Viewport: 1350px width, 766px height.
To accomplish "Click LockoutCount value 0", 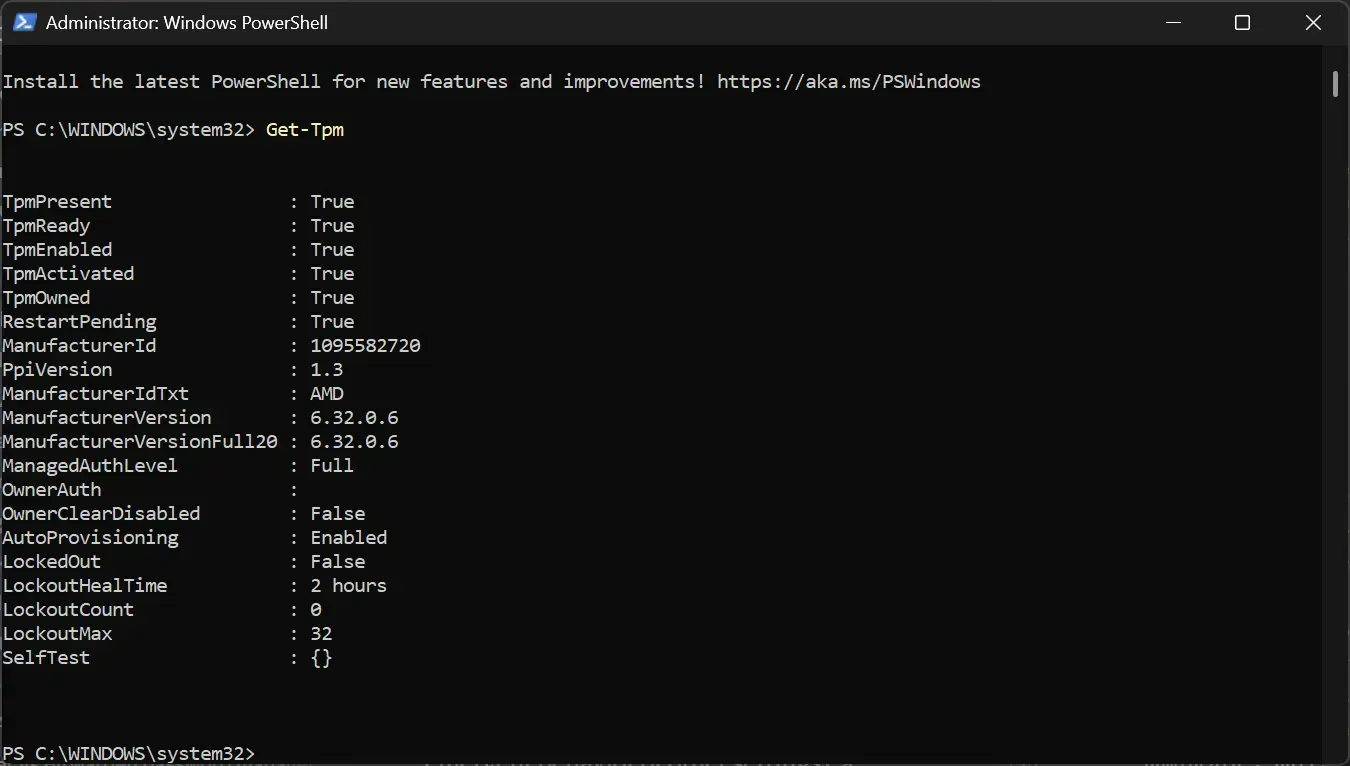I will pyautogui.click(x=316, y=610).
